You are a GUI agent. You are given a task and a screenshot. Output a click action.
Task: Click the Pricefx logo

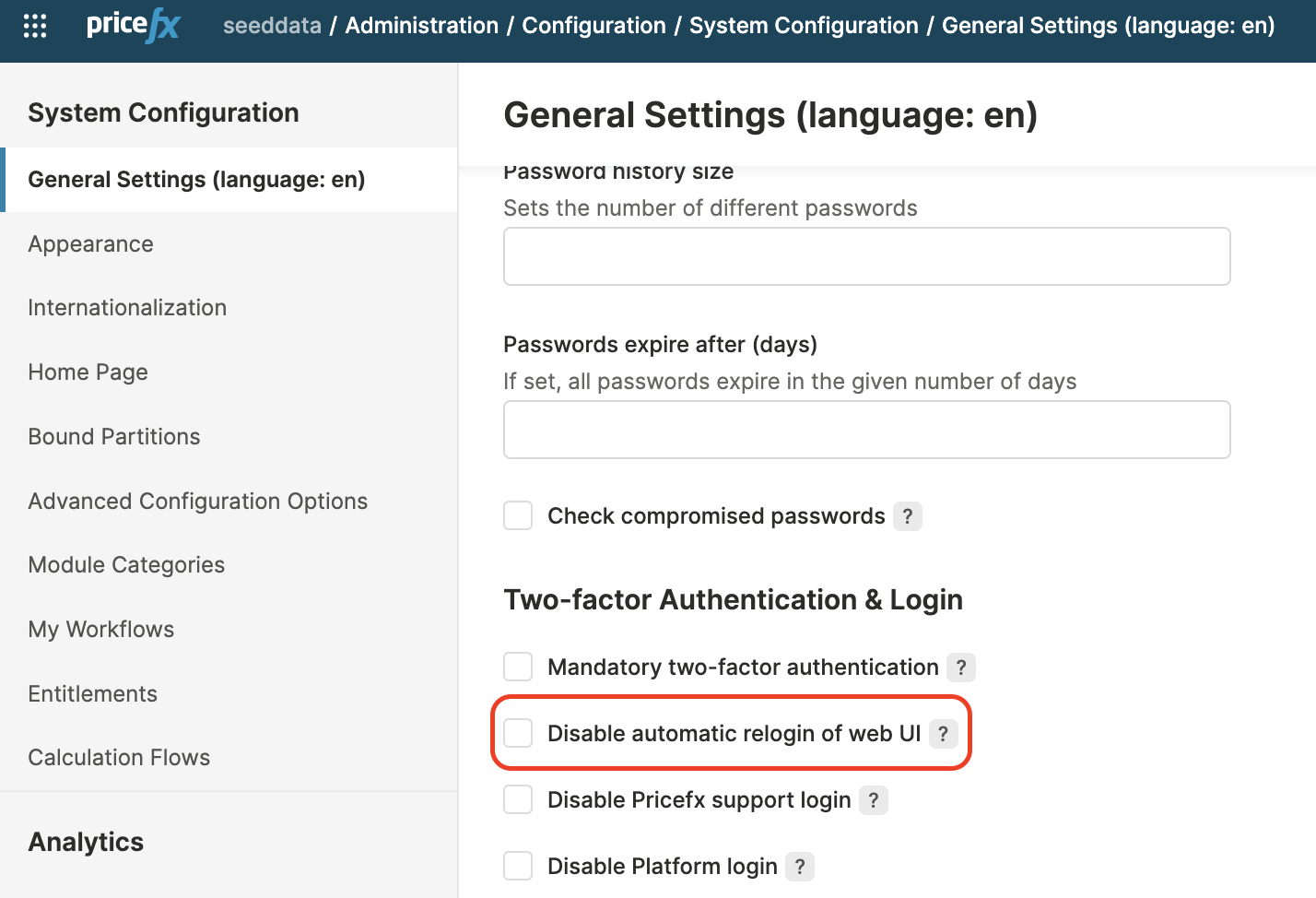(133, 26)
